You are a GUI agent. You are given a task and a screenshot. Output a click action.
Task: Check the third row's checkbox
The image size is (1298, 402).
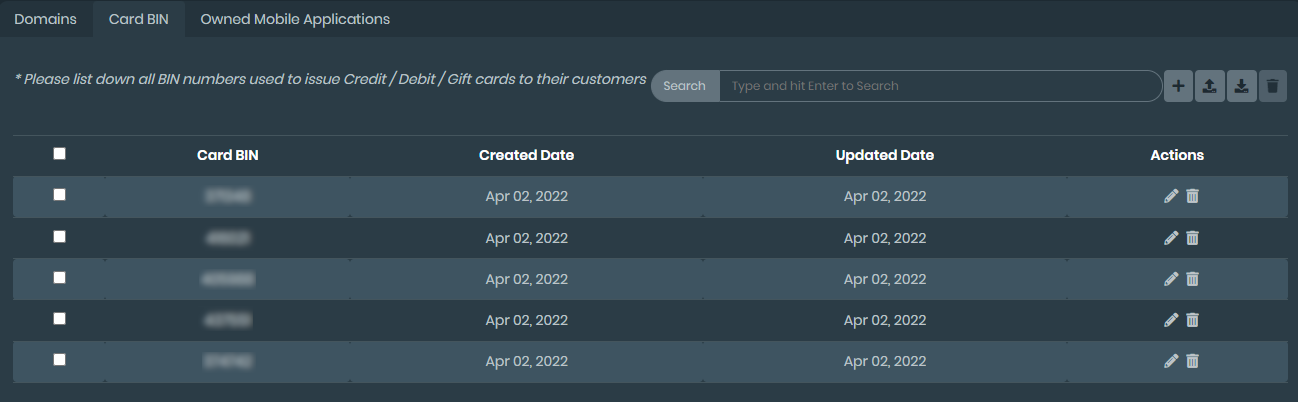(x=60, y=277)
